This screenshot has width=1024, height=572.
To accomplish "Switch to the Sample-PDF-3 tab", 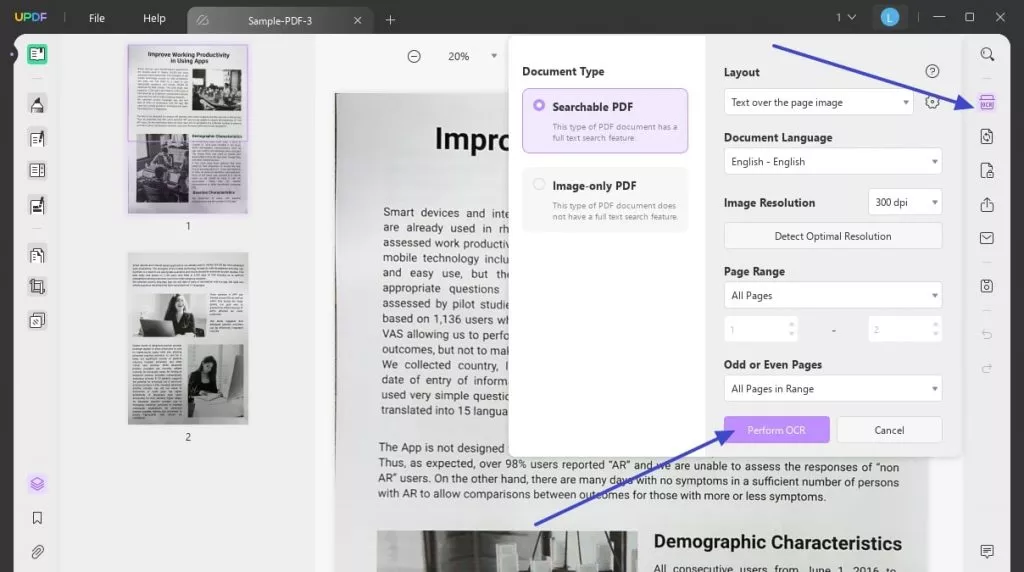I will click(280, 21).
